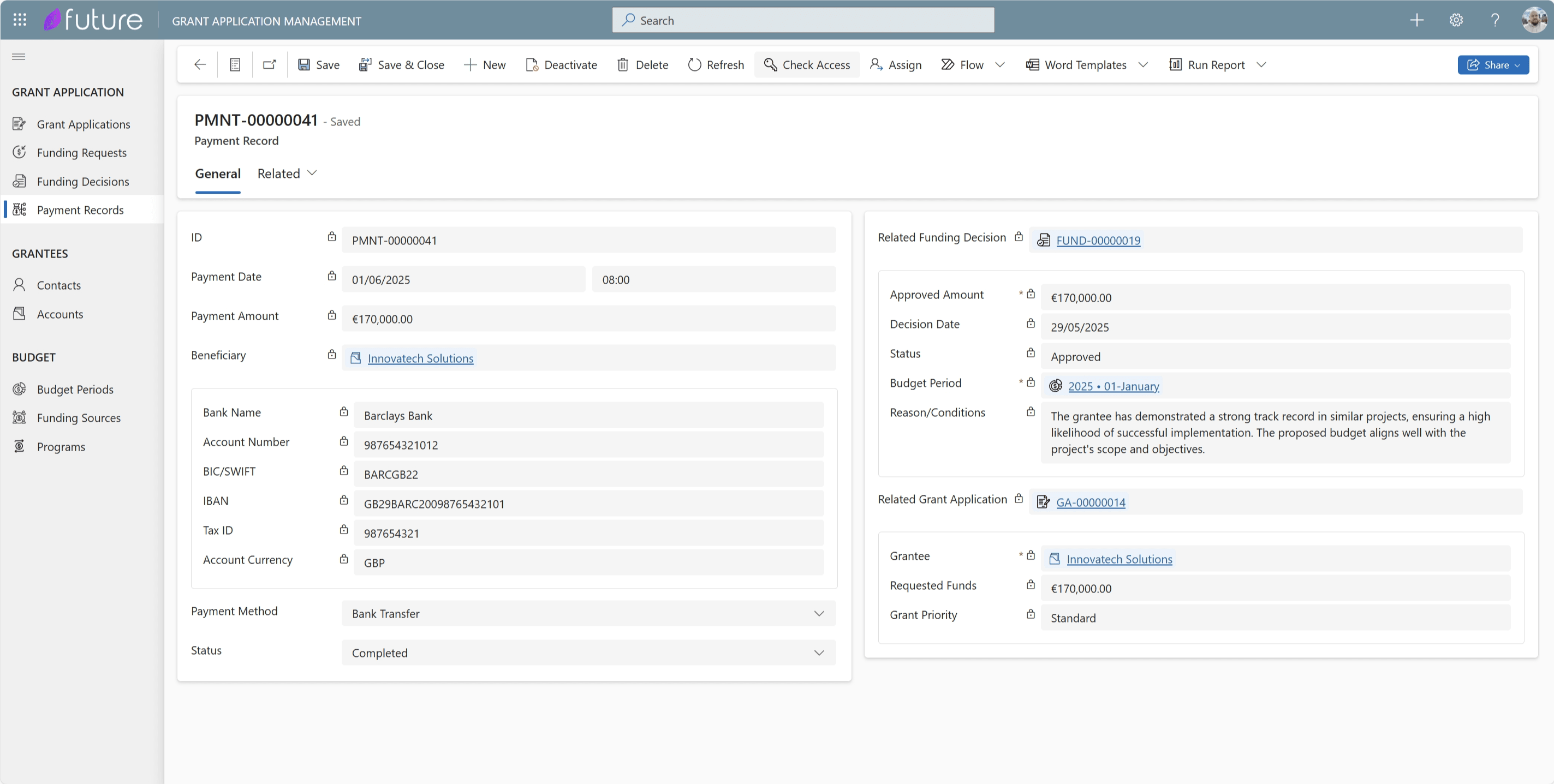This screenshot has height=784, width=1554.
Task: Select the Funding Sources icon
Action: tap(19, 417)
